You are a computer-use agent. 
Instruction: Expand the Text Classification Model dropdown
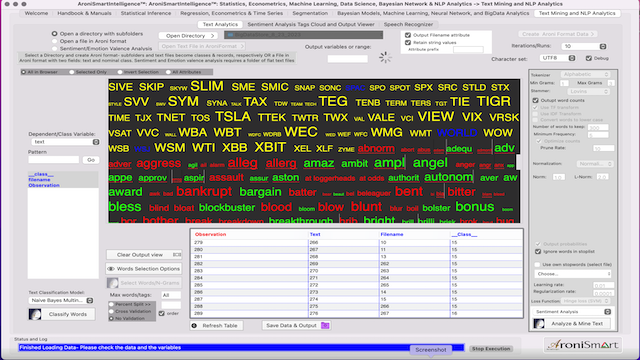(x=61, y=300)
